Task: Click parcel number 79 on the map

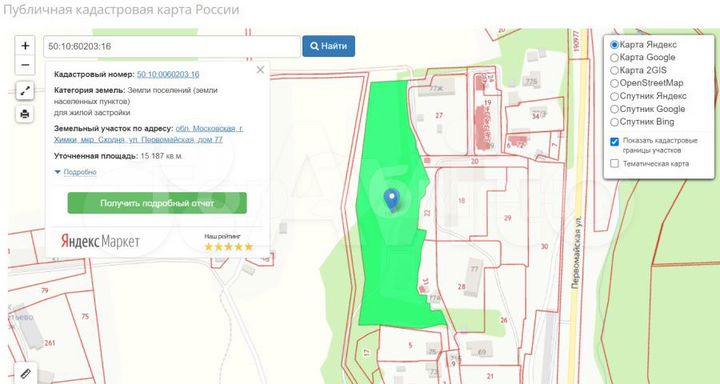Action: pyautogui.click(x=45, y=291)
